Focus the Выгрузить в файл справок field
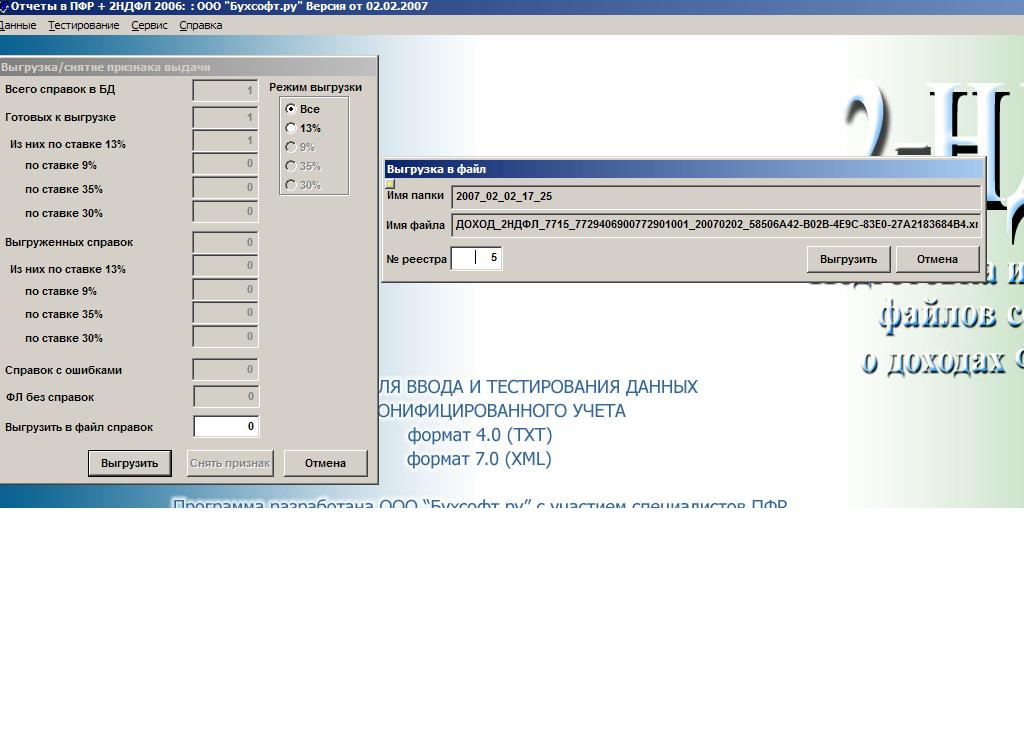 [x=226, y=427]
